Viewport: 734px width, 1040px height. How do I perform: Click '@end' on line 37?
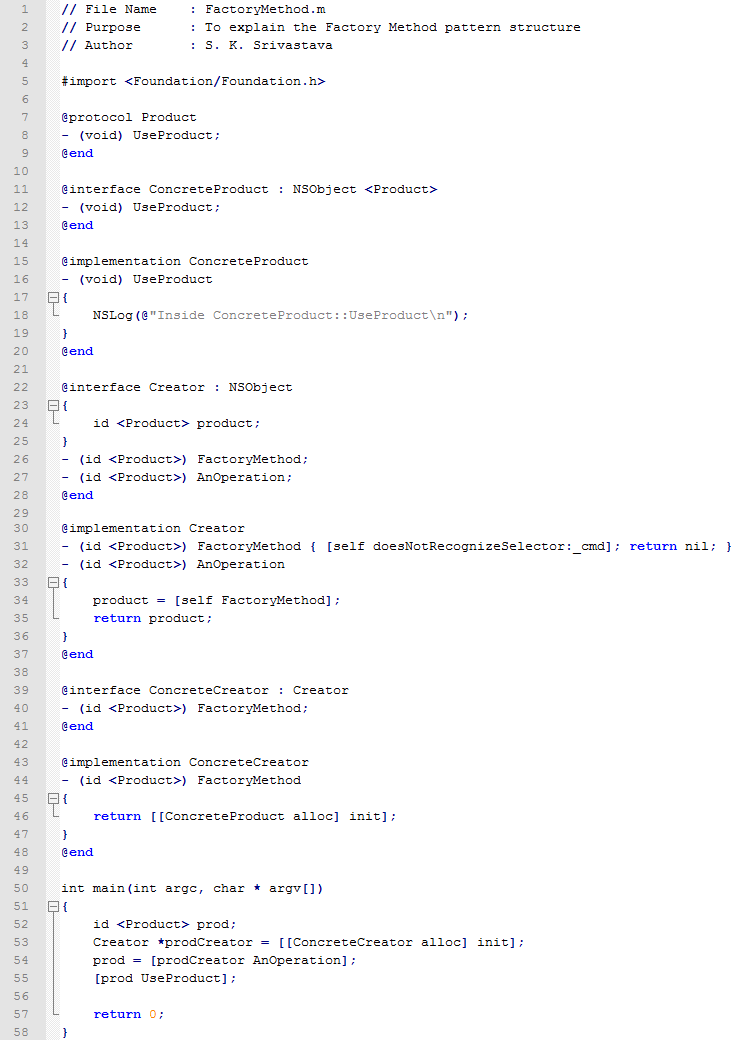point(77,655)
